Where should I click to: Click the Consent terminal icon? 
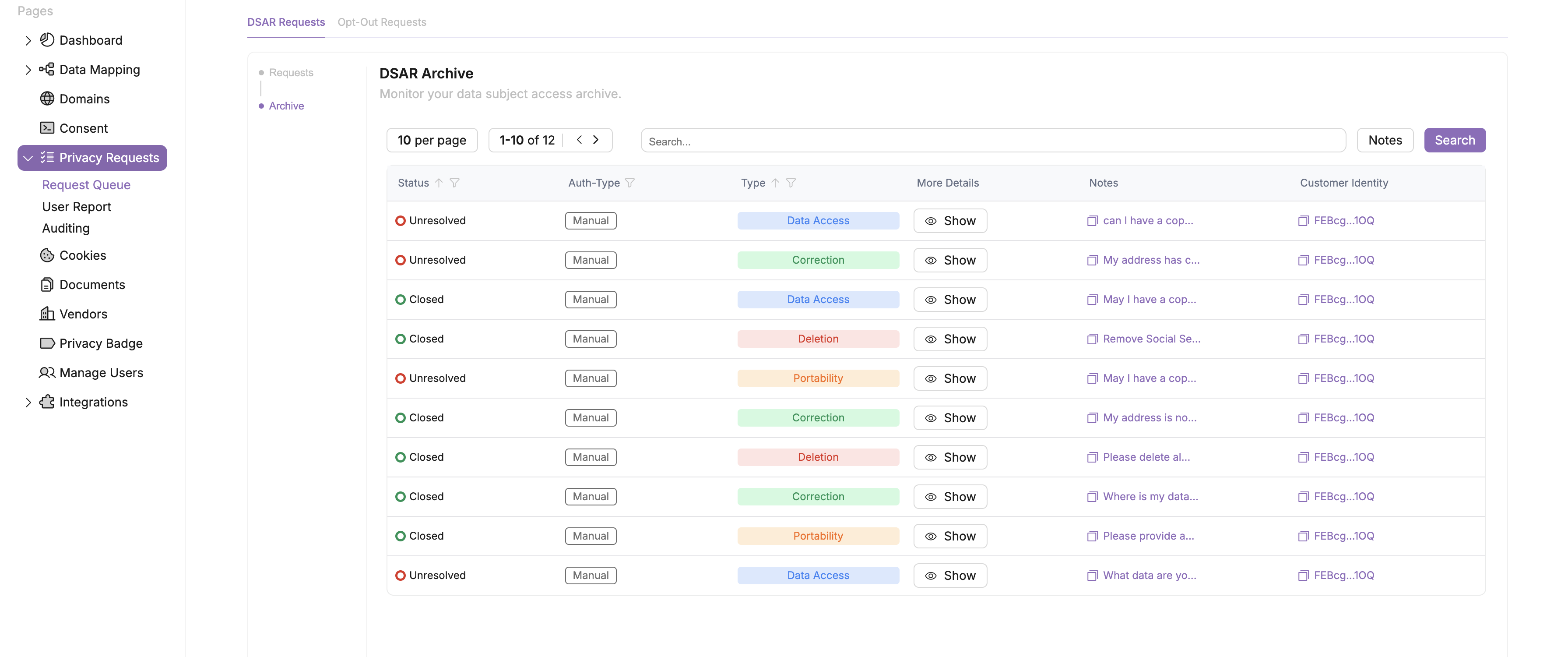(47, 128)
